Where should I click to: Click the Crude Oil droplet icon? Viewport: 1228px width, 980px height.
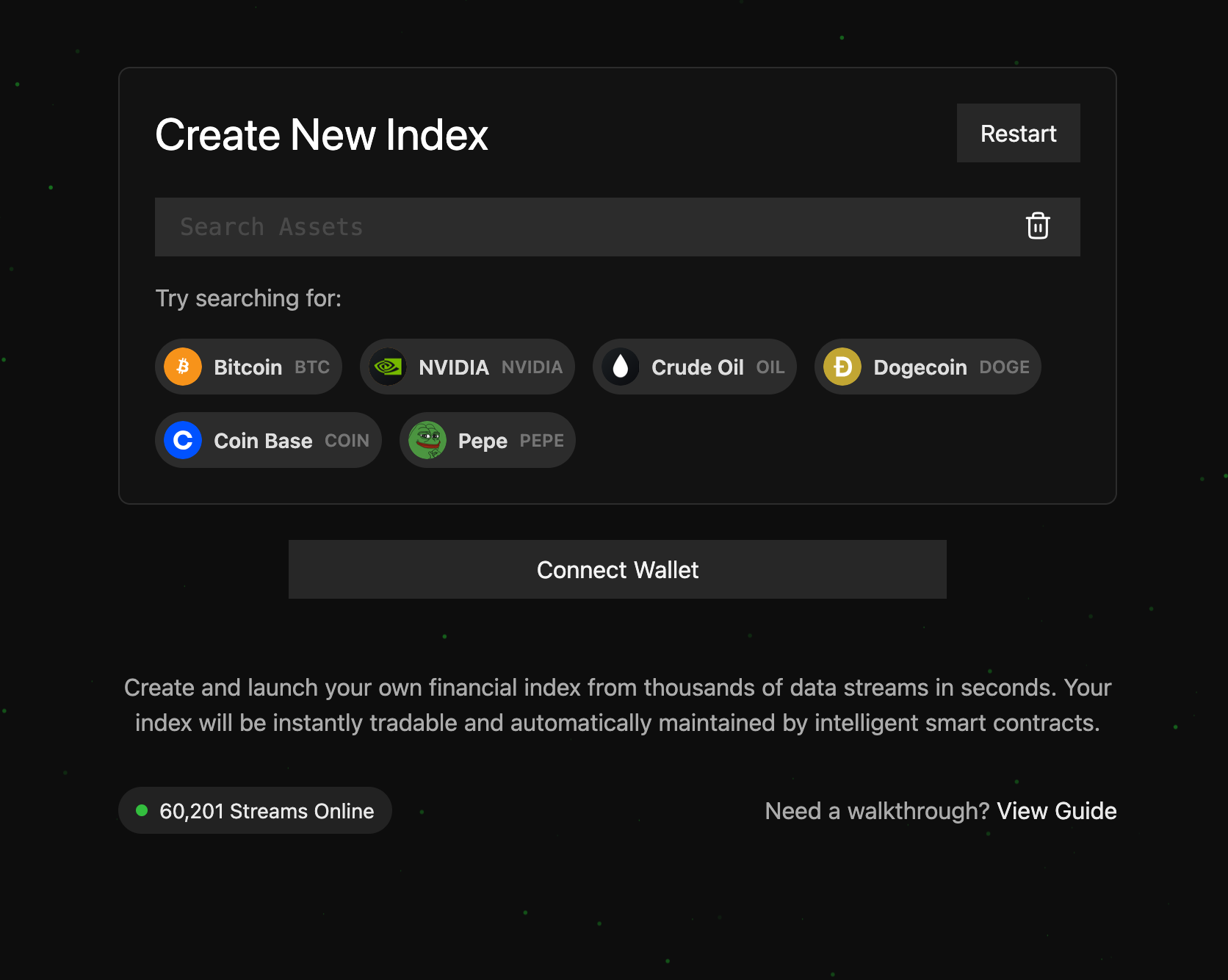(621, 367)
